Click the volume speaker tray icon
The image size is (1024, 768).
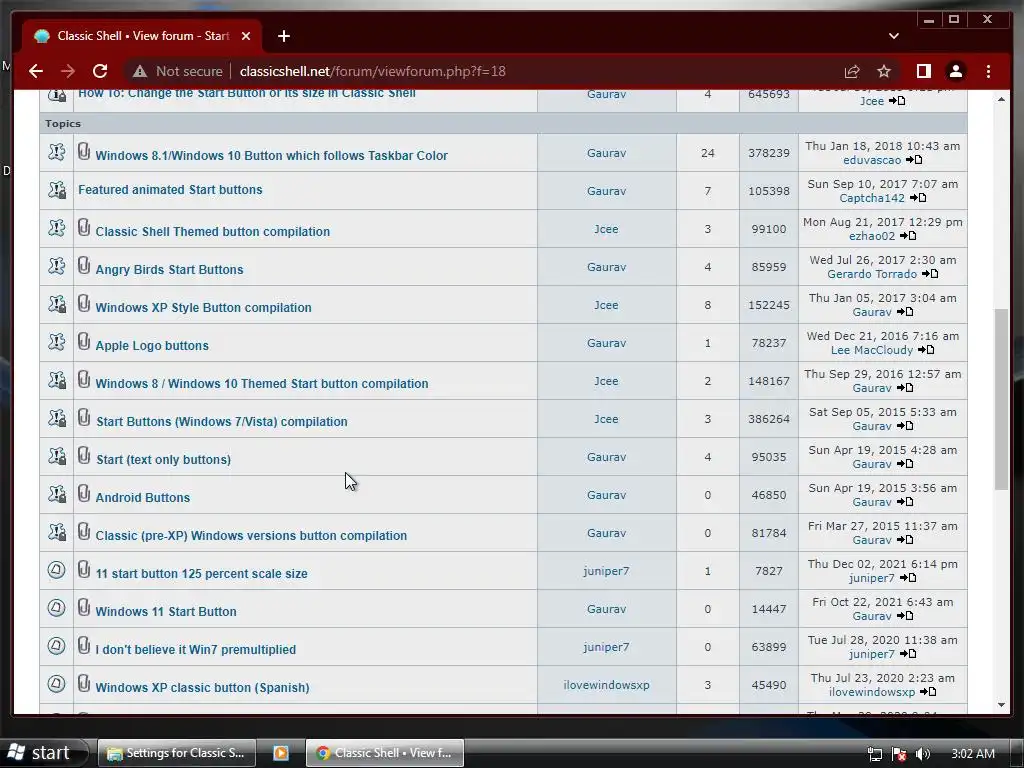coord(923,754)
